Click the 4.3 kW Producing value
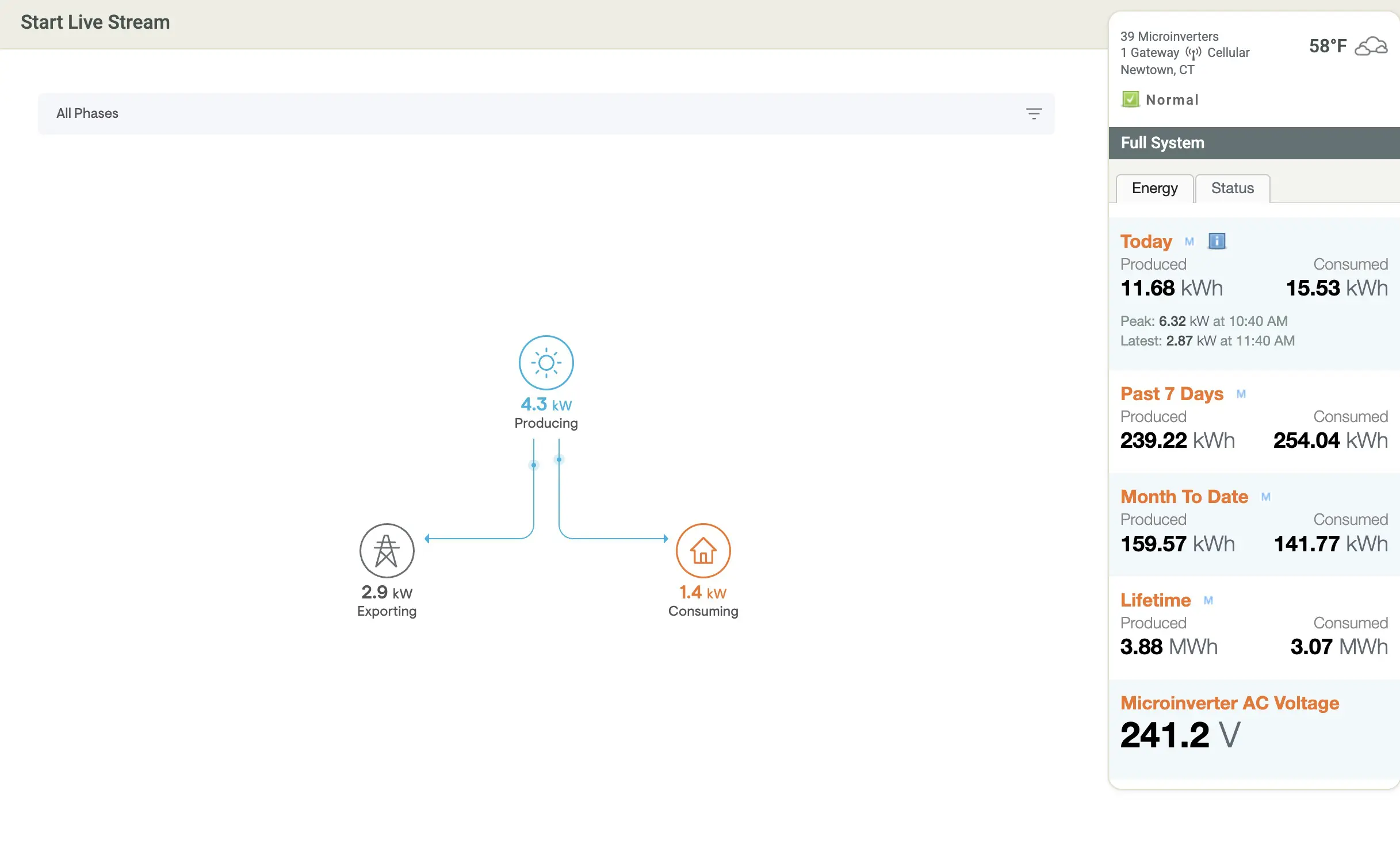This screenshot has width=1400, height=852. point(546,405)
